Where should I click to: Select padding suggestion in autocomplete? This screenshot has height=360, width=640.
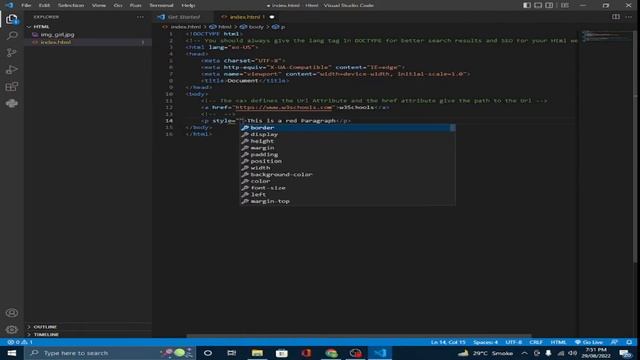click(347, 155)
